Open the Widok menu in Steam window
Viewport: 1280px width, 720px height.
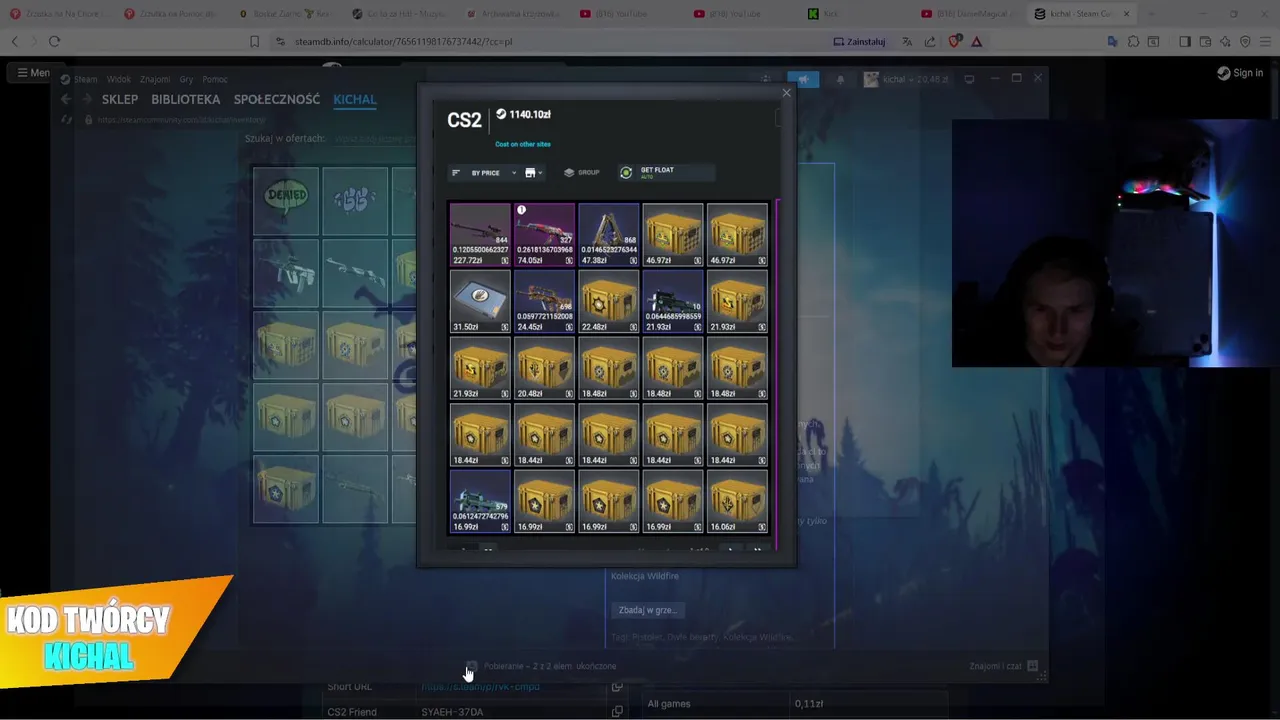119,79
